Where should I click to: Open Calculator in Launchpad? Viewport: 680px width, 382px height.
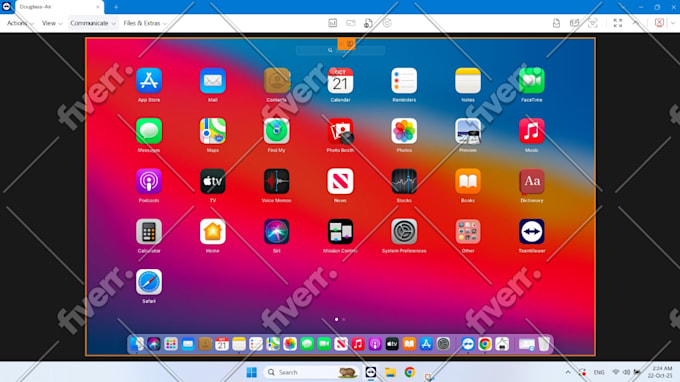149,232
